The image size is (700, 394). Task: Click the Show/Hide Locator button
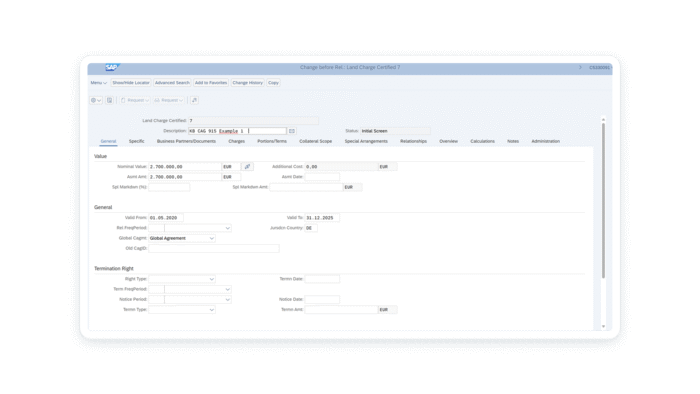(131, 83)
